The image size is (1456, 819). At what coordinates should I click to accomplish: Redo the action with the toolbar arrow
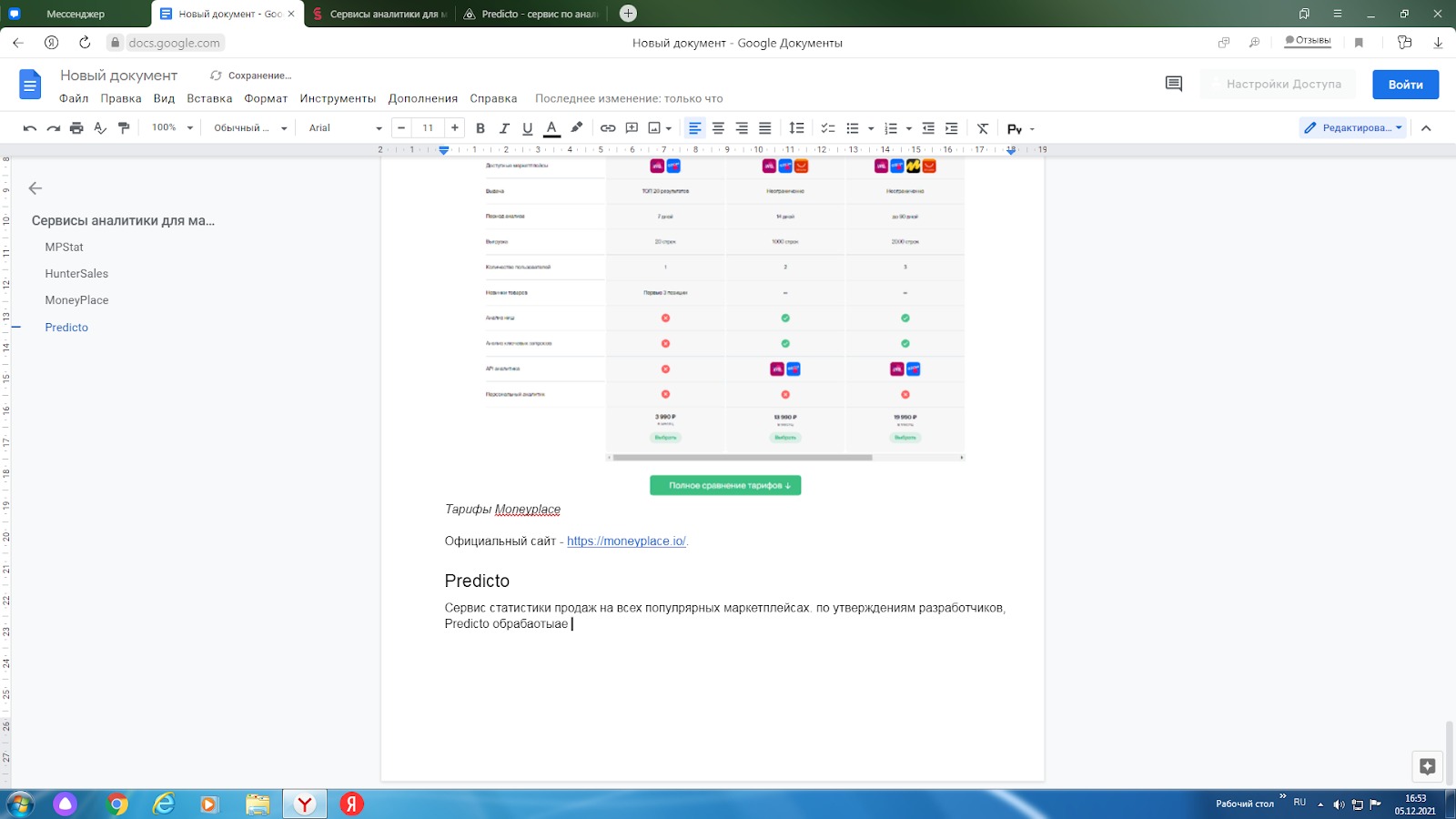coord(54,128)
